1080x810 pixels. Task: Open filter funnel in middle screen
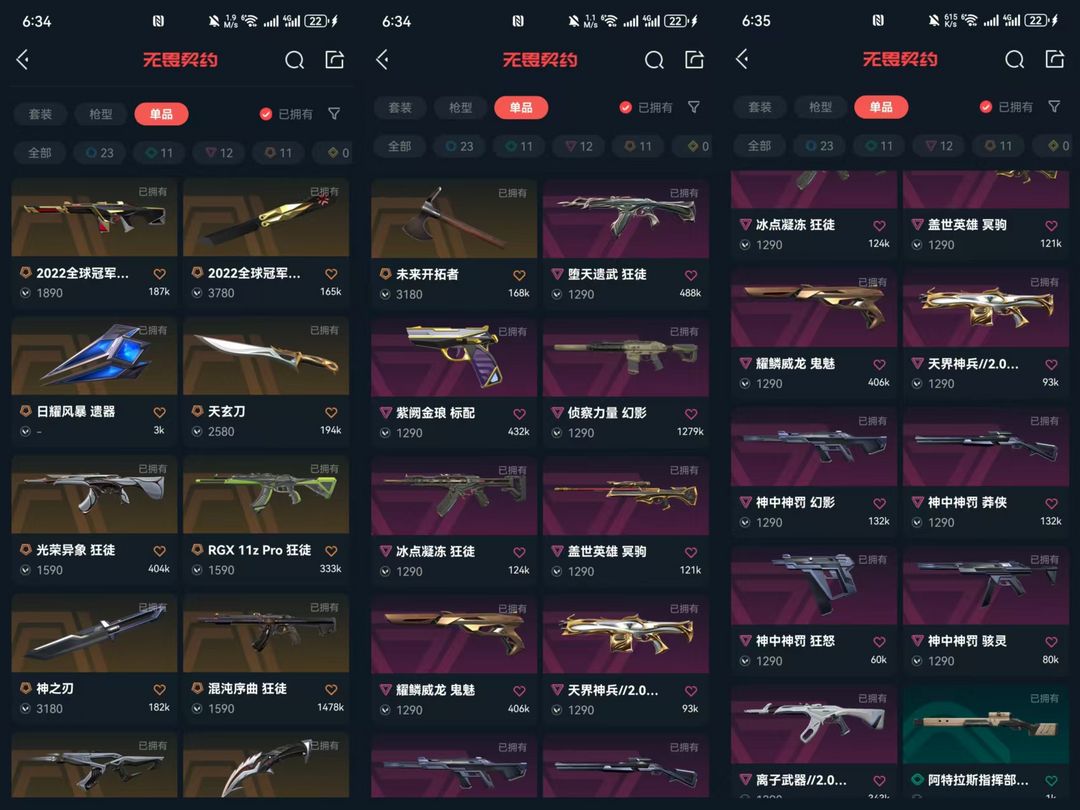(694, 107)
